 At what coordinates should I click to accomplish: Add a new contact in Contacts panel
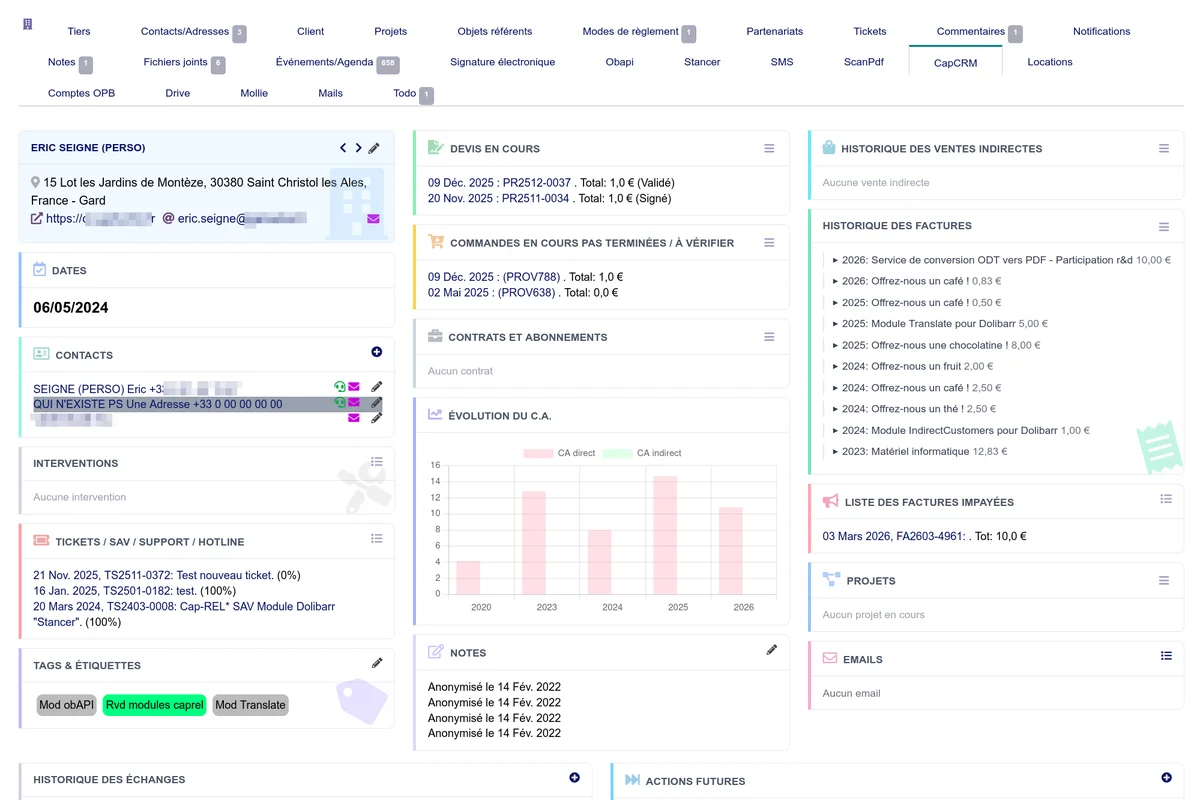click(x=376, y=352)
